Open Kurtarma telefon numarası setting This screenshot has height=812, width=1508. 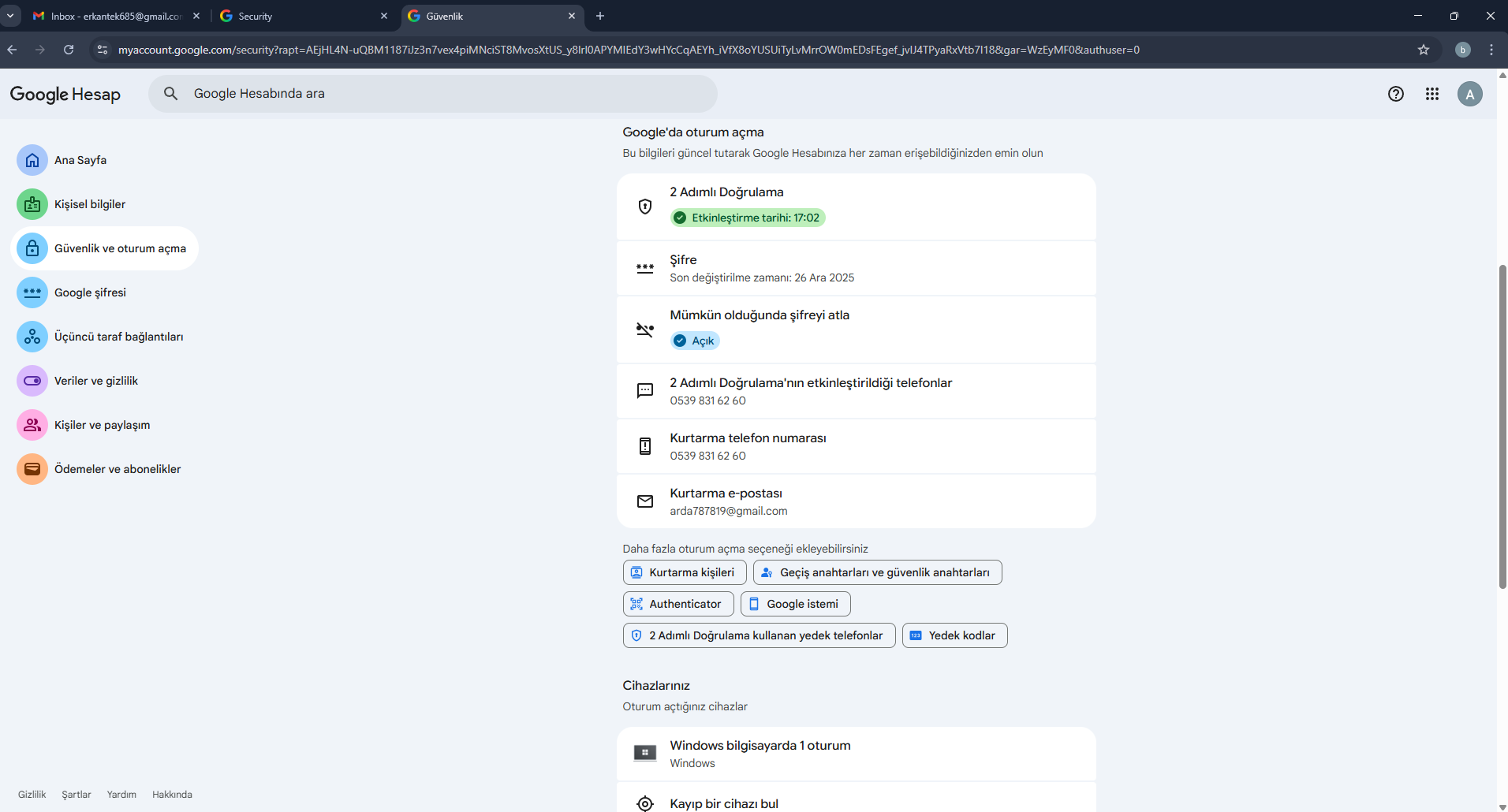coord(857,446)
